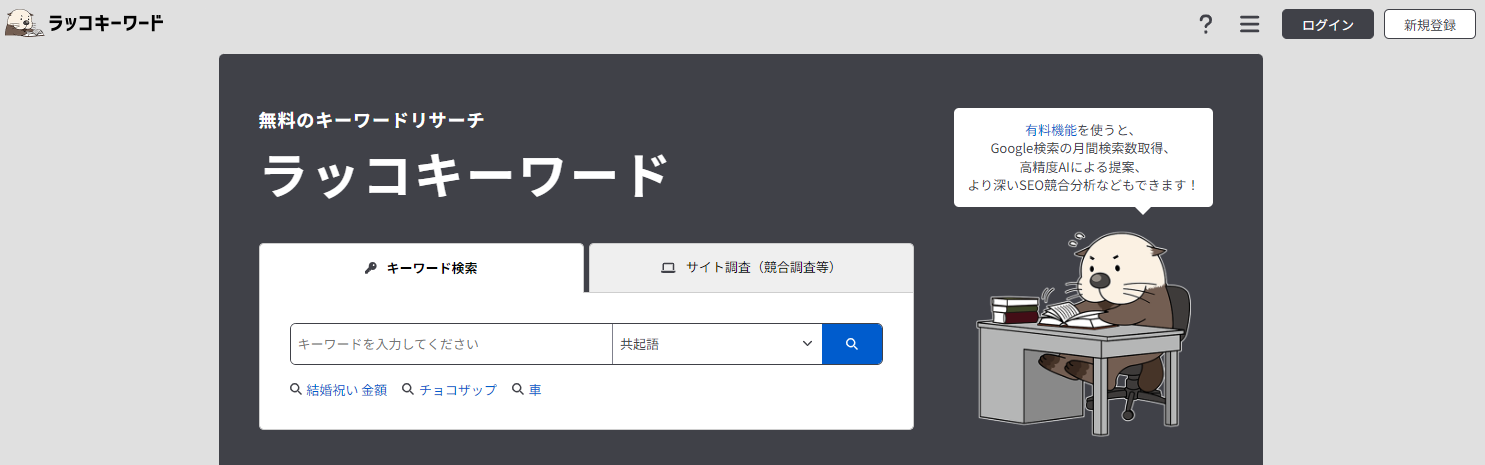
Task: Click the otter mascot logo icon
Action: (24, 24)
